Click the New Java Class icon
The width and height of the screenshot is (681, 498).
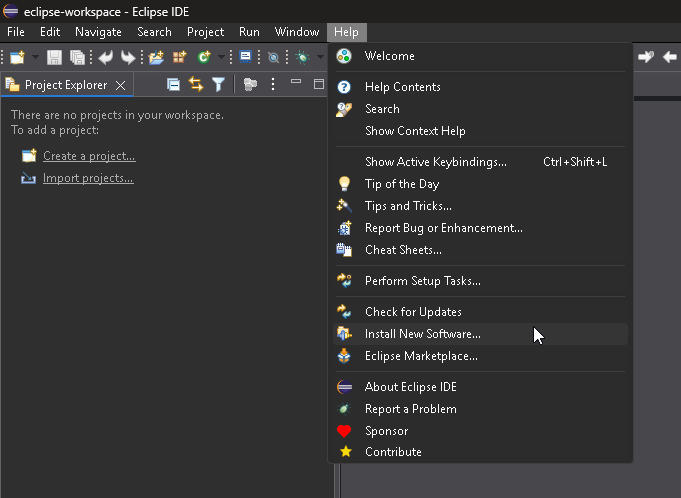[204, 57]
